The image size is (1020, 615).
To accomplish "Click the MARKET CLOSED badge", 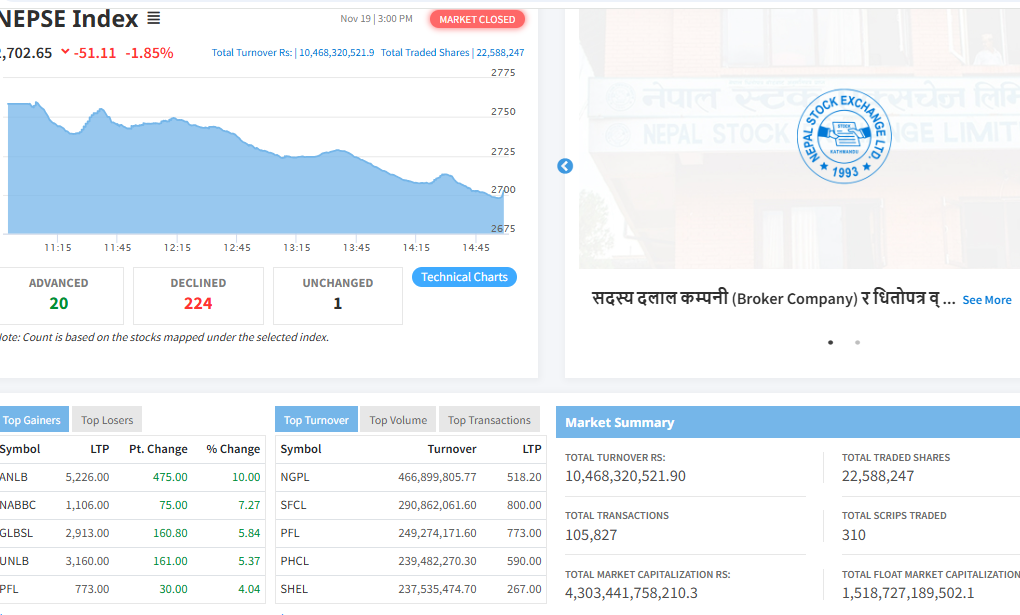I will tap(477, 20).
